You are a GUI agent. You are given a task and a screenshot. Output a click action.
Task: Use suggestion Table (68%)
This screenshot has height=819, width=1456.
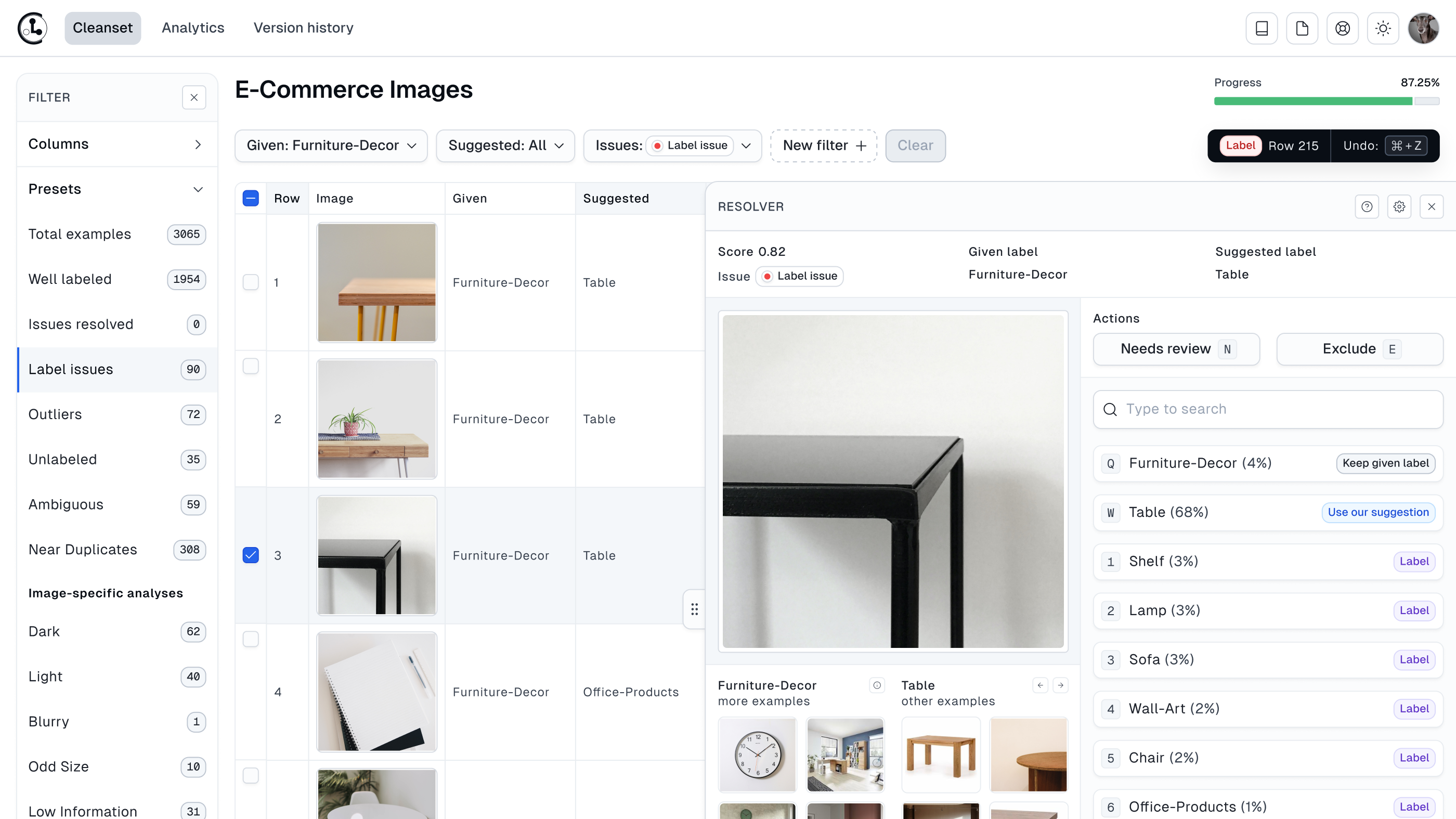click(1268, 513)
